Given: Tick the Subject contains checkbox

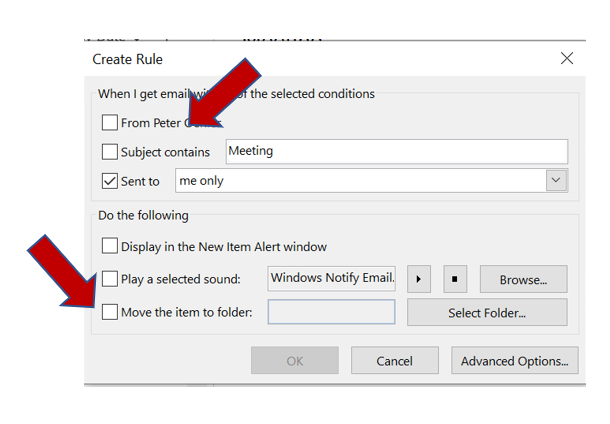Looking at the screenshot, I should [x=109, y=152].
